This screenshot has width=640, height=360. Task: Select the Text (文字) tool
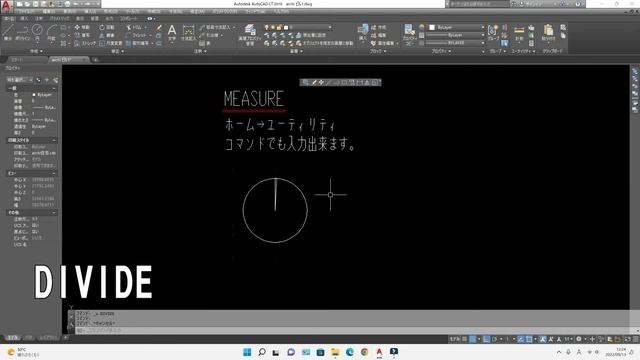[x=172, y=33]
